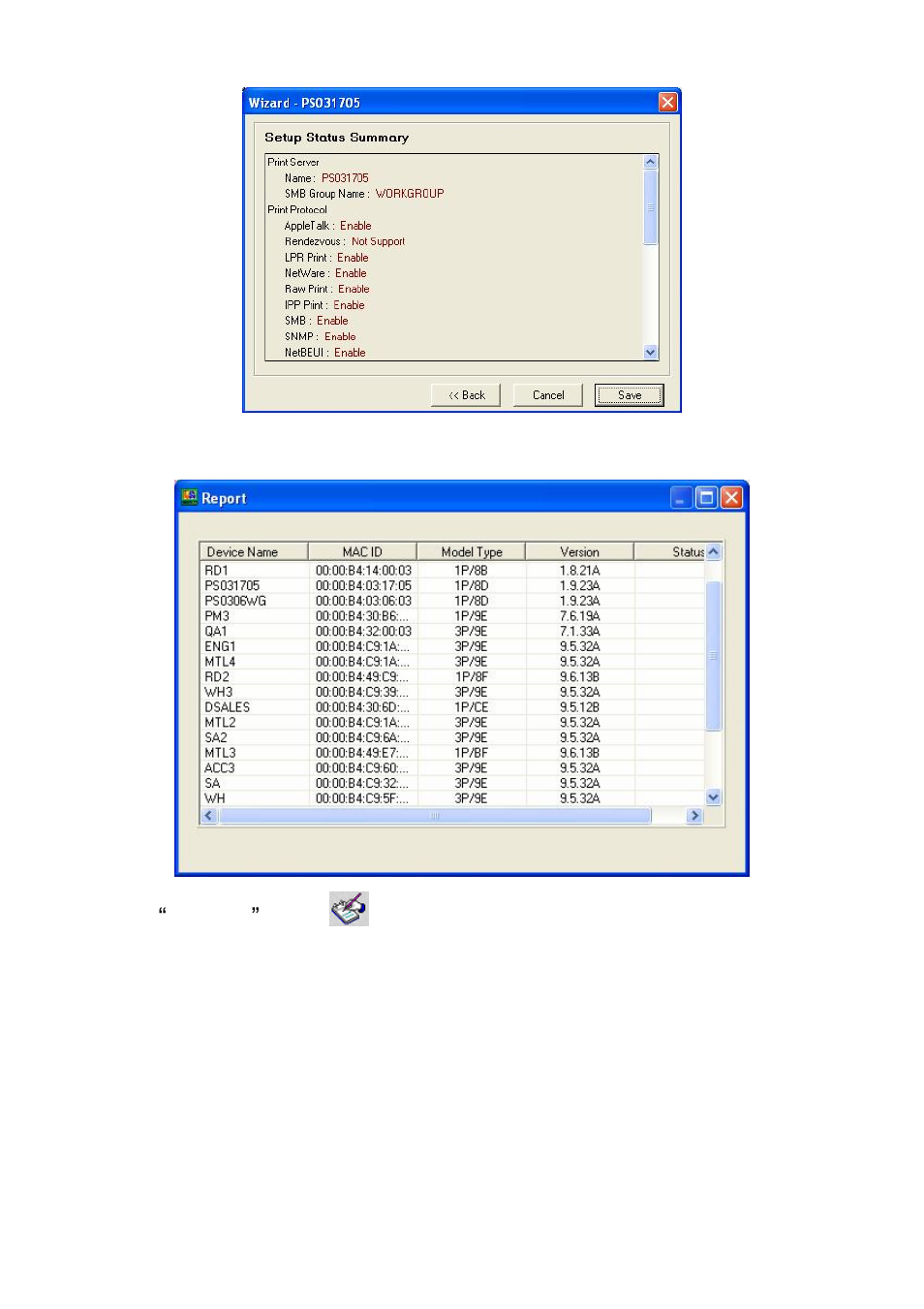The image size is (924, 1309).
Task: Click the Print Protocol heading line
Action: pyautogui.click(x=297, y=209)
